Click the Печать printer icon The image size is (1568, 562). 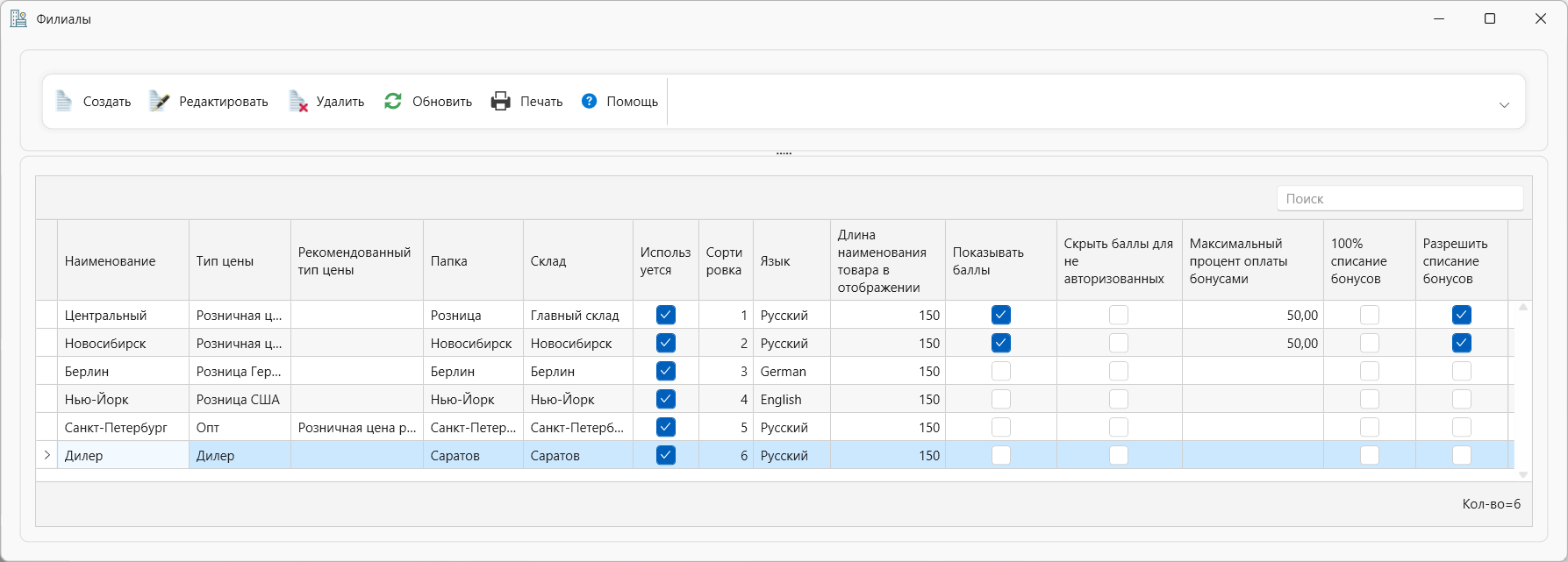point(501,102)
